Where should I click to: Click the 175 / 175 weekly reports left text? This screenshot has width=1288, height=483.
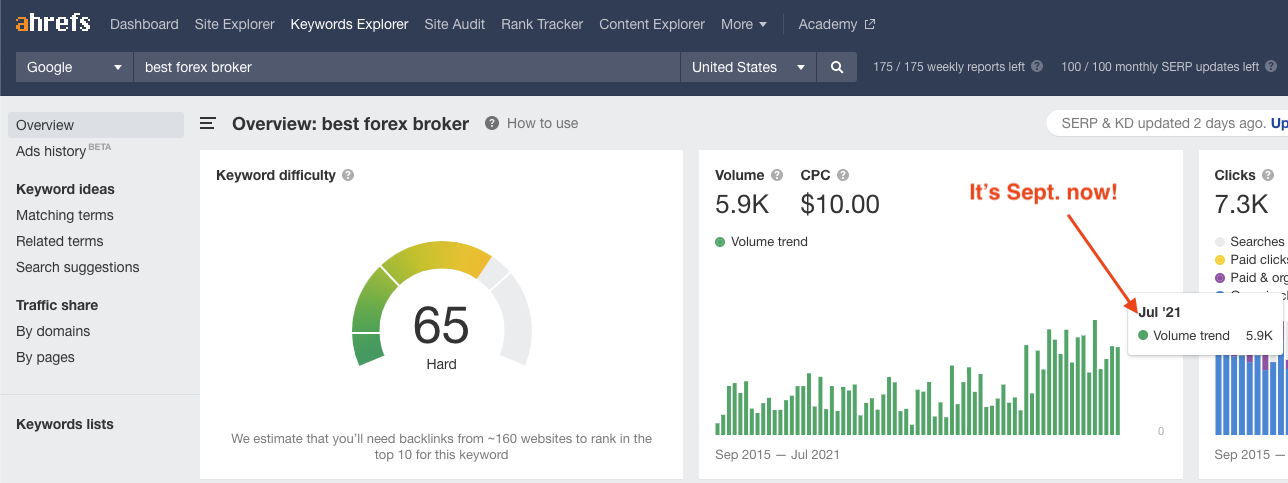point(949,67)
